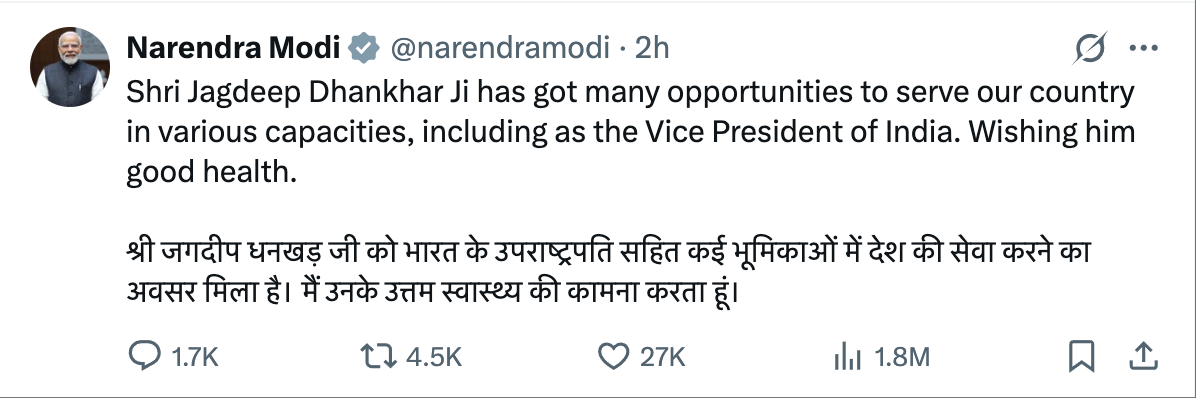Click the 27K likes count

click(662, 357)
